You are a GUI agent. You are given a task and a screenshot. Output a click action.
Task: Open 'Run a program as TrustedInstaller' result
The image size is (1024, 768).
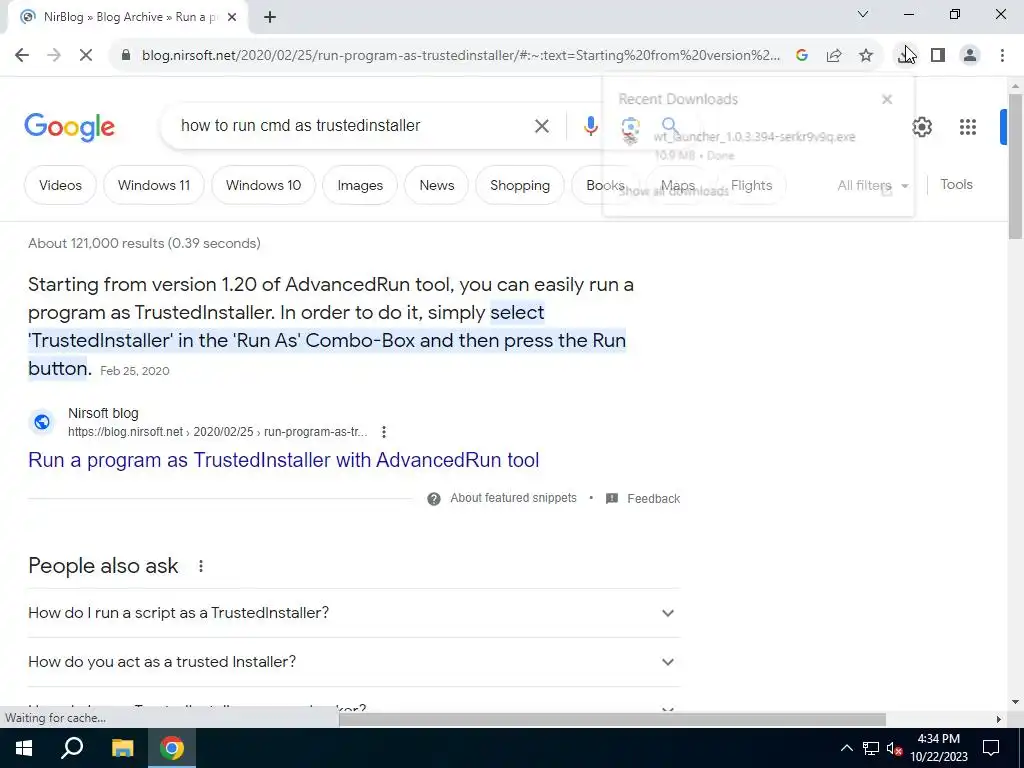(x=283, y=460)
